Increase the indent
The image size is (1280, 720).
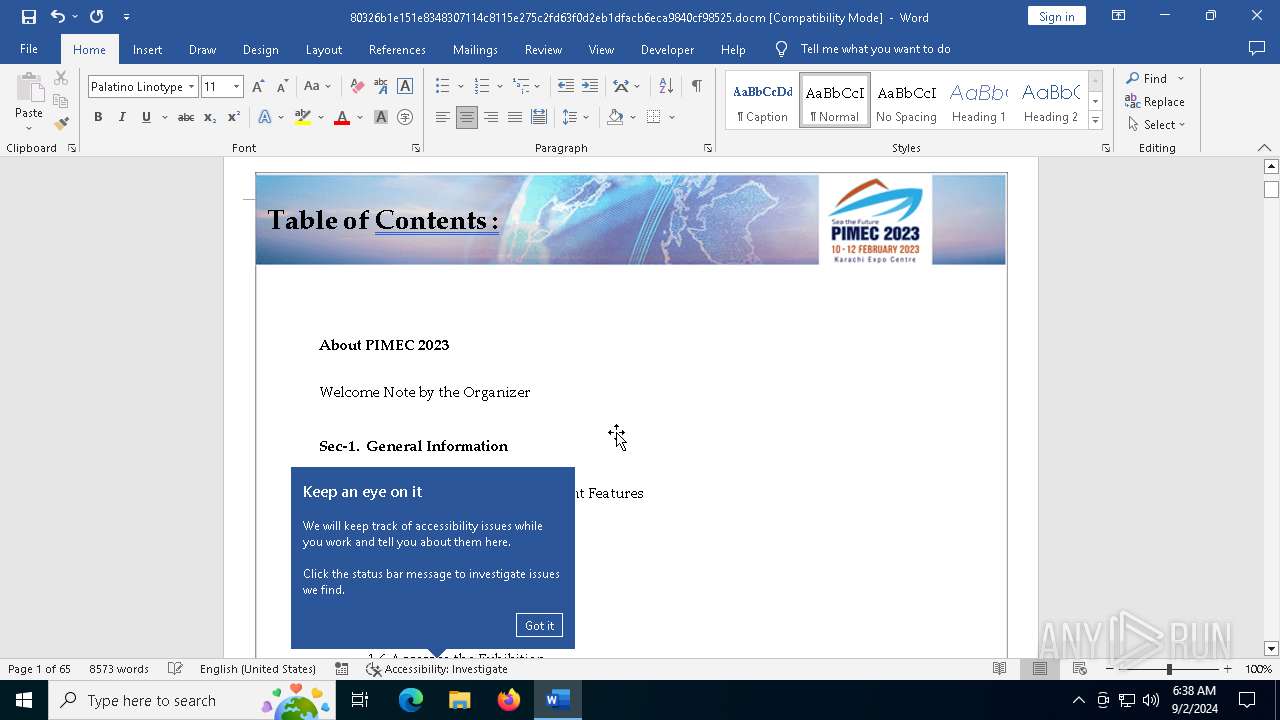(590, 87)
